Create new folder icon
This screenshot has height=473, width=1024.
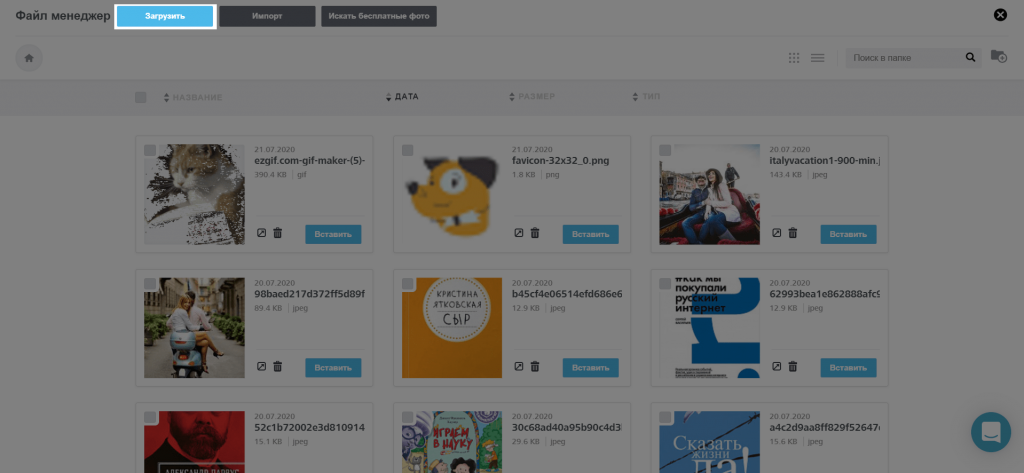999,56
